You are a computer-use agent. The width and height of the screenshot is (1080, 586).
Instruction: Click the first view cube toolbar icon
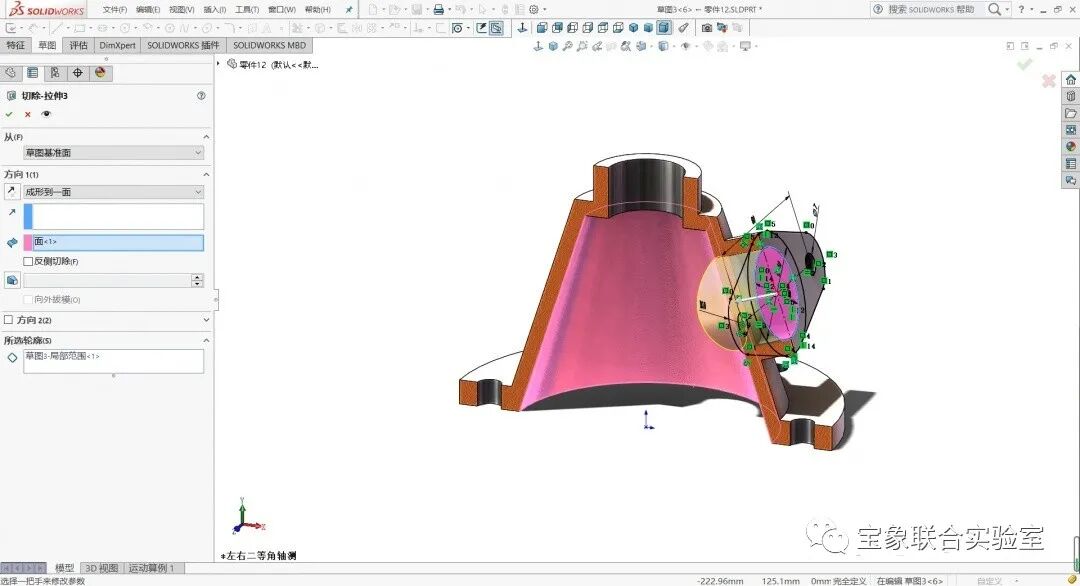(542, 28)
